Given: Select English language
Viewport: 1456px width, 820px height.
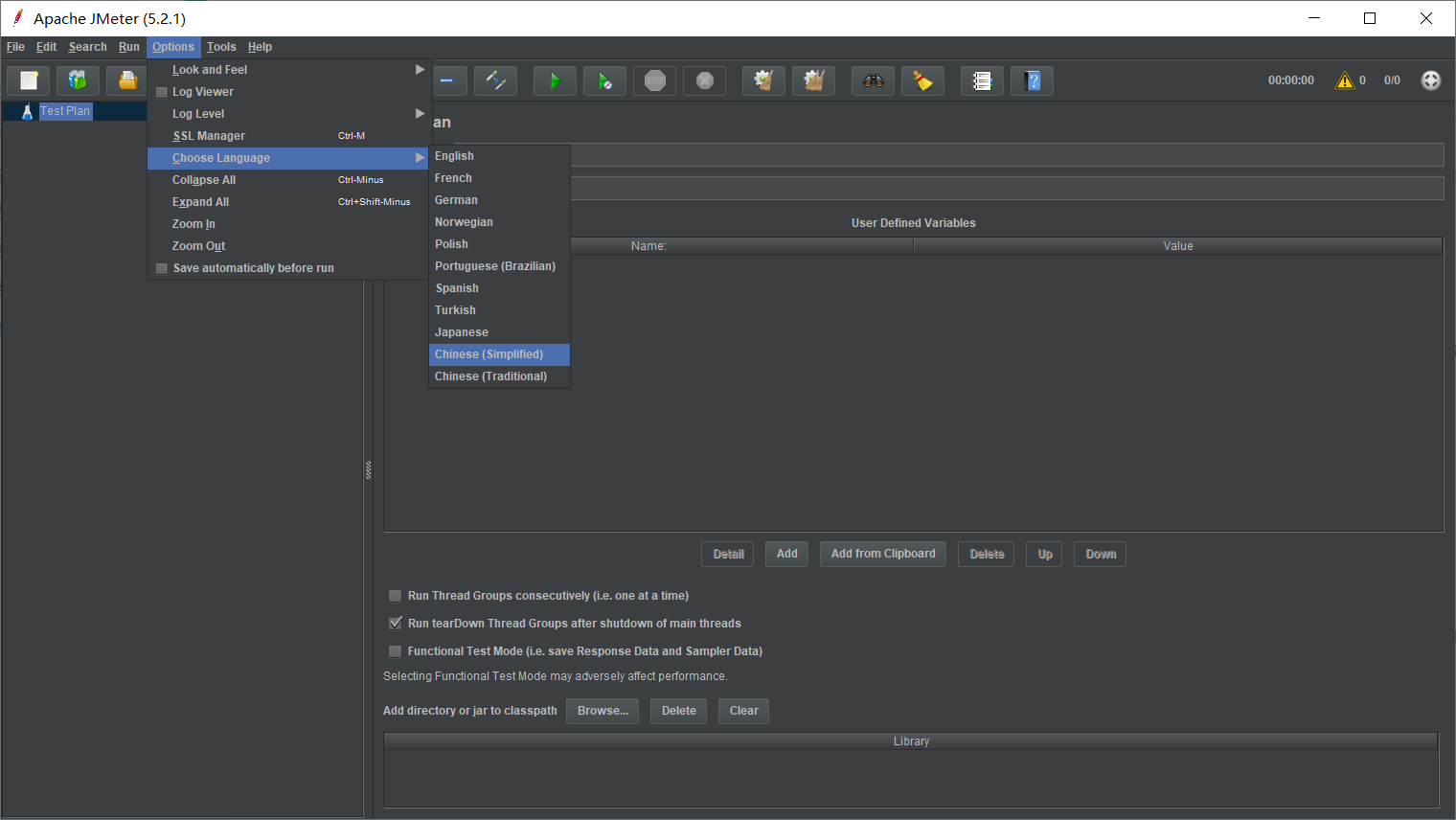Looking at the screenshot, I should pos(499,156).
